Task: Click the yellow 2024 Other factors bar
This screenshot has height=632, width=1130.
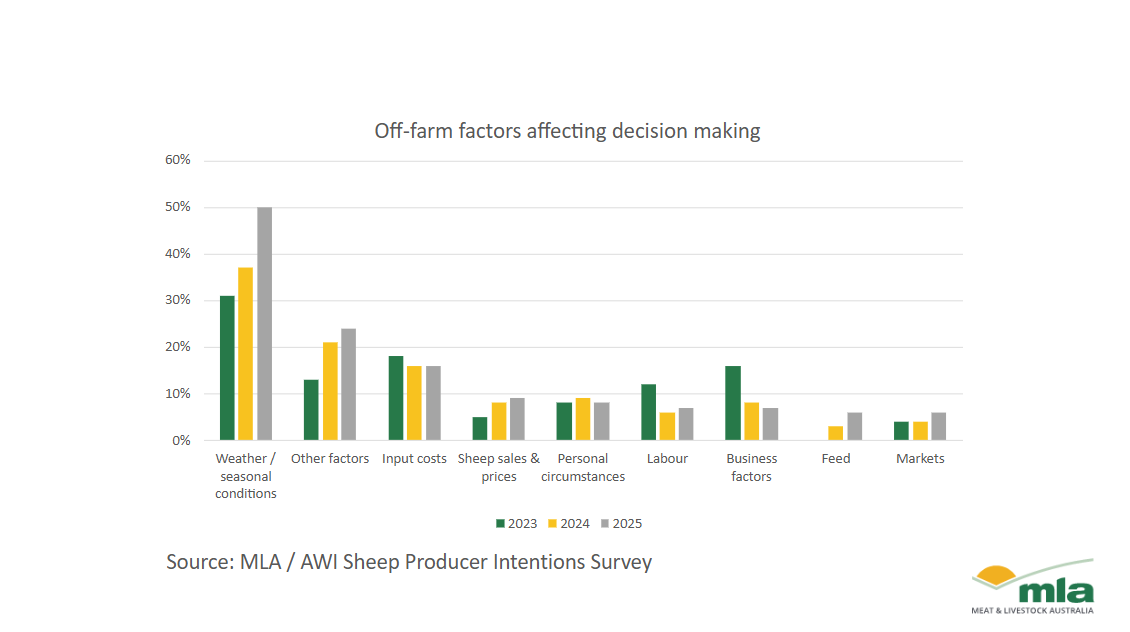Action: [330, 391]
